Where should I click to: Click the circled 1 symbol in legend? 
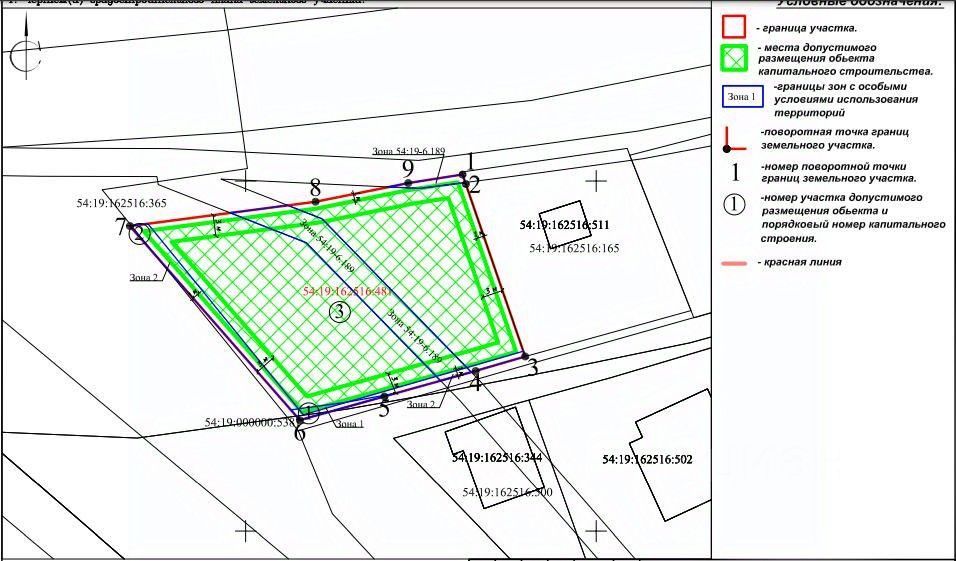734,204
